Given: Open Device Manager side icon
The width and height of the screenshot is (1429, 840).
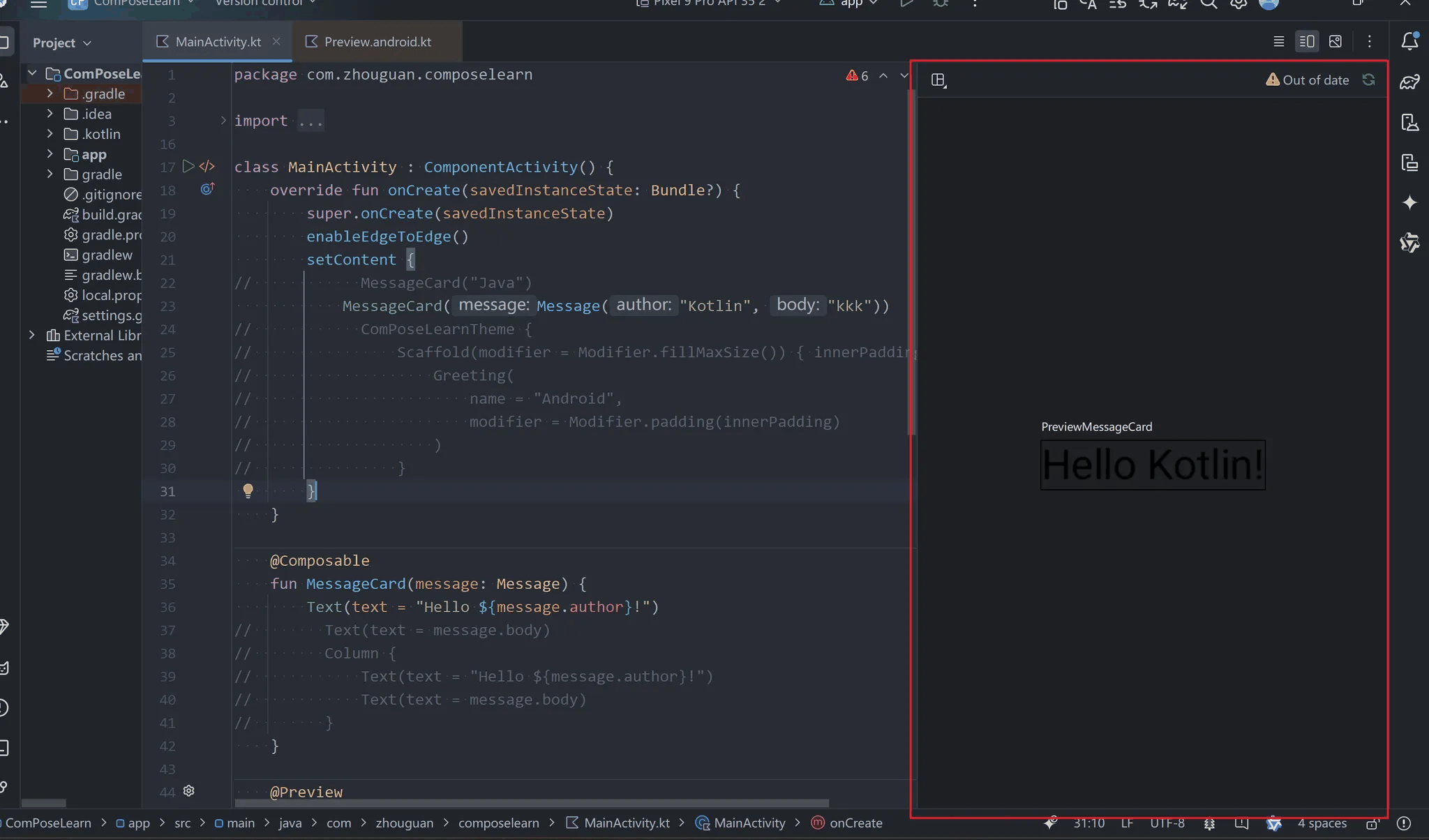Looking at the screenshot, I should 1409,123.
